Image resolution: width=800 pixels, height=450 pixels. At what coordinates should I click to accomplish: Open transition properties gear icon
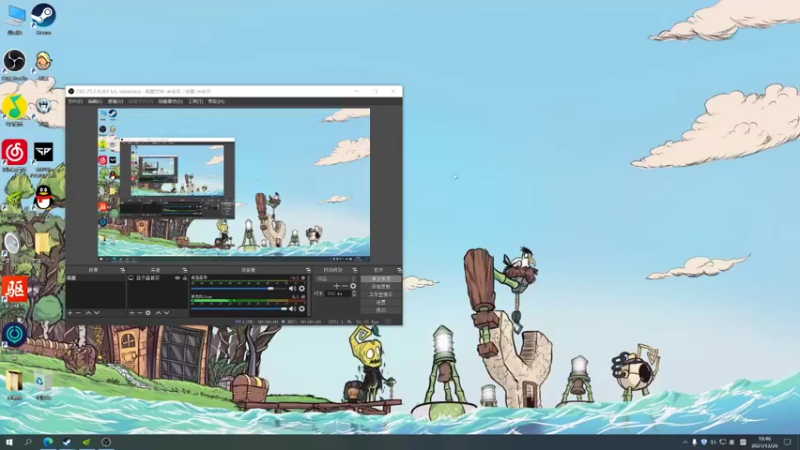pos(353,286)
